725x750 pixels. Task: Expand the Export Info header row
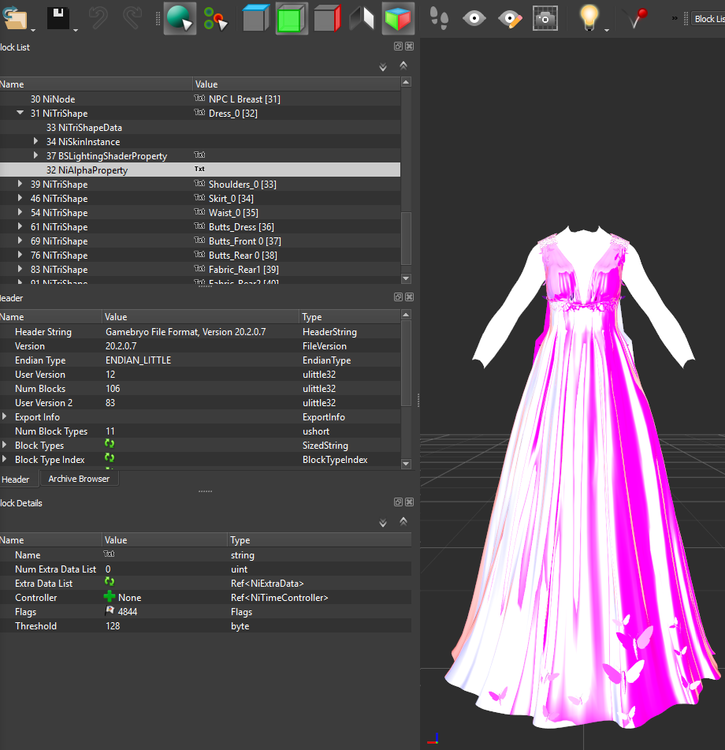[4, 417]
